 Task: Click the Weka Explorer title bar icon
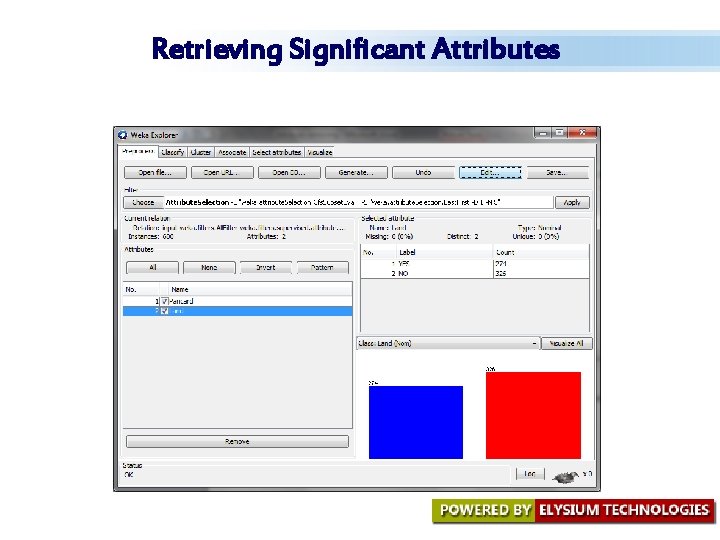122,135
